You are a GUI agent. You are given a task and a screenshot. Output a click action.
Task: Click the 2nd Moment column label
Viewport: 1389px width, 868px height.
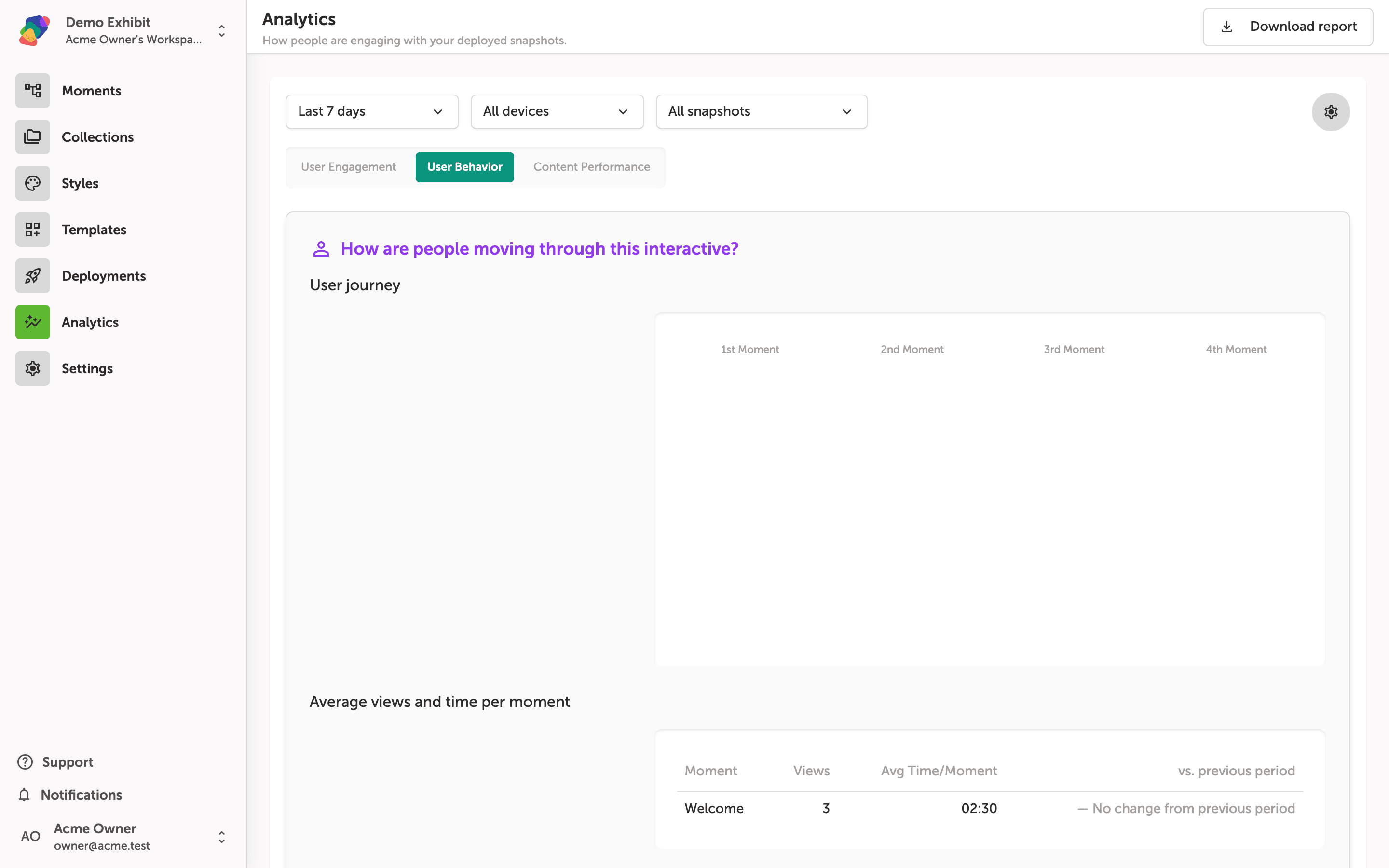[912, 349]
